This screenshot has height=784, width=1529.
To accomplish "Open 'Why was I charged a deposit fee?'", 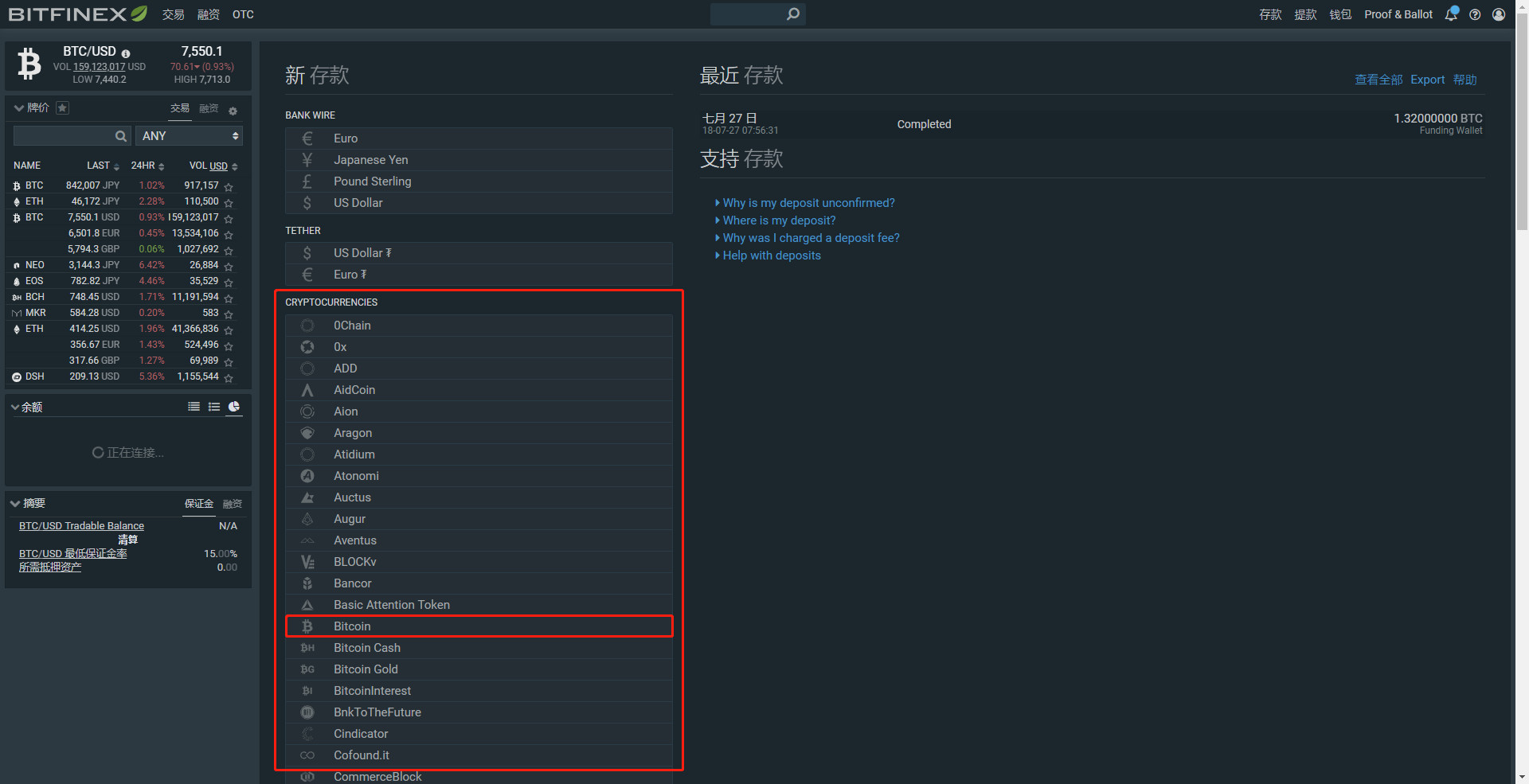I will click(x=811, y=238).
